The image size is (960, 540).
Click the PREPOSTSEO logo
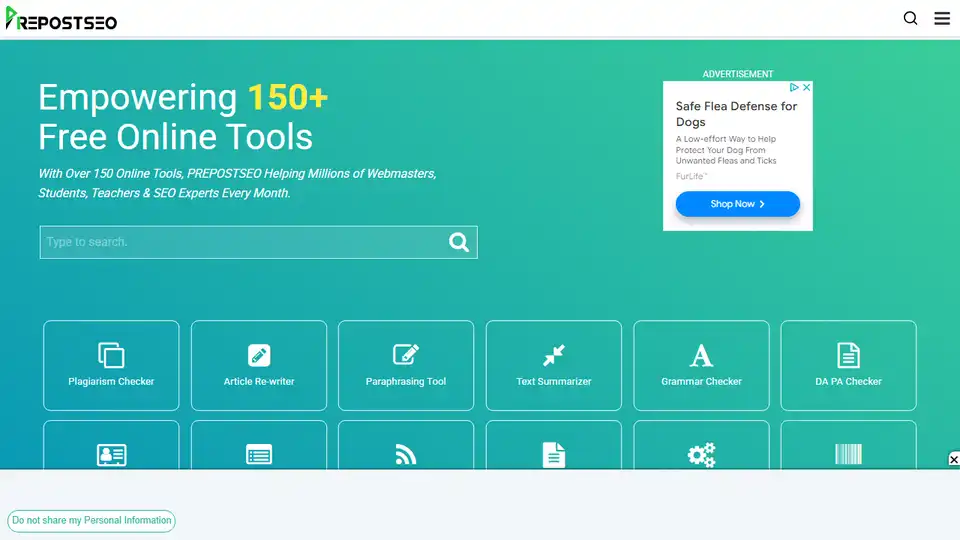[x=61, y=18]
